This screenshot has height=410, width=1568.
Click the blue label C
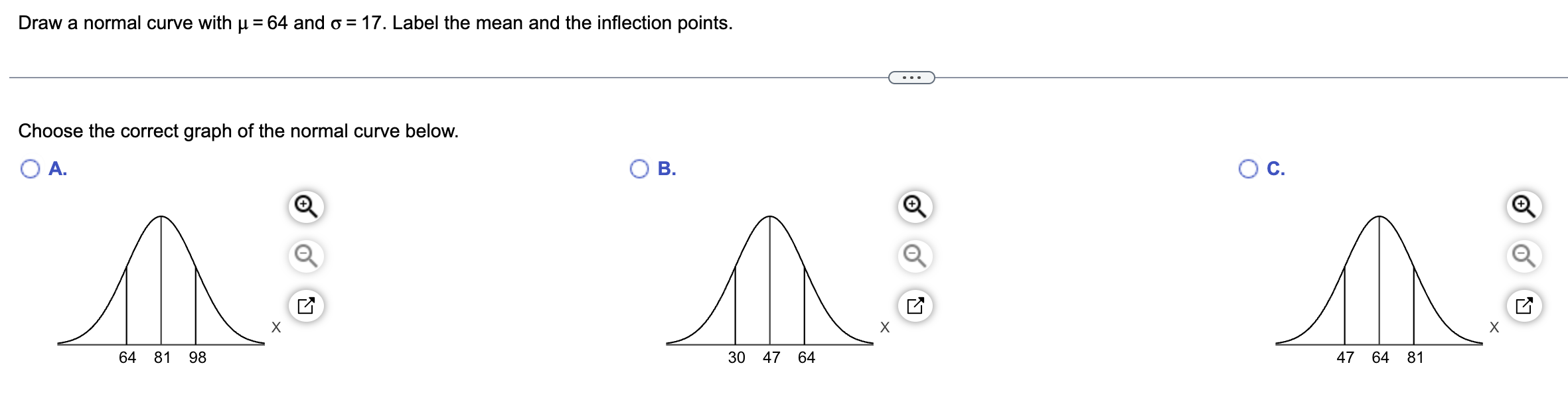(1275, 169)
